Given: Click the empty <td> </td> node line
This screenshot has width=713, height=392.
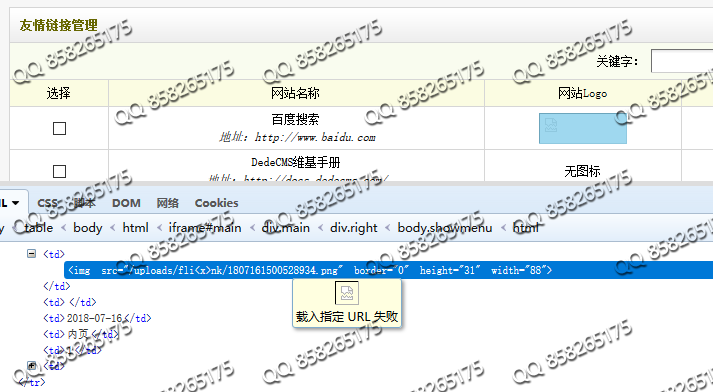Looking at the screenshot, I should [70, 302].
